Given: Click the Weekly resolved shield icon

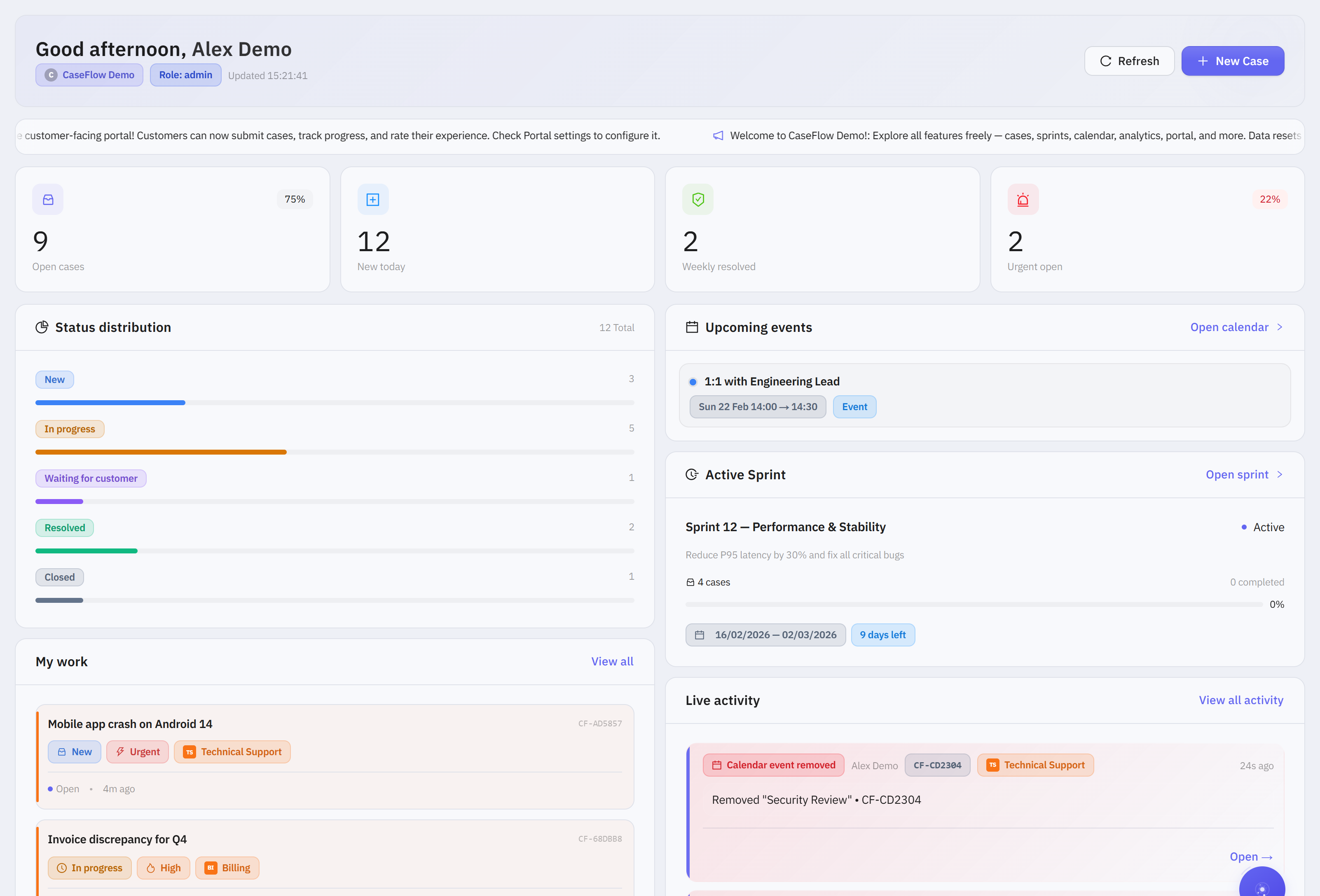Looking at the screenshot, I should tap(697, 199).
